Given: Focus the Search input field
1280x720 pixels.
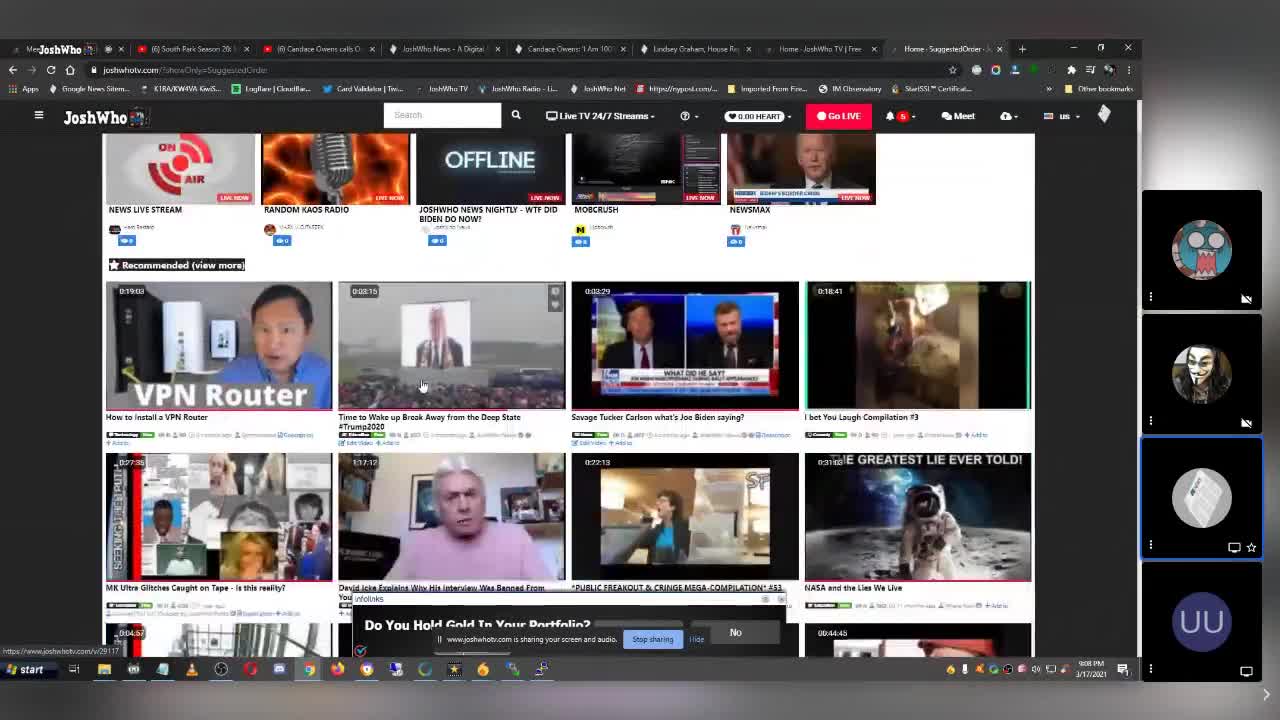Looking at the screenshot, I should click(x=442, y=115).
